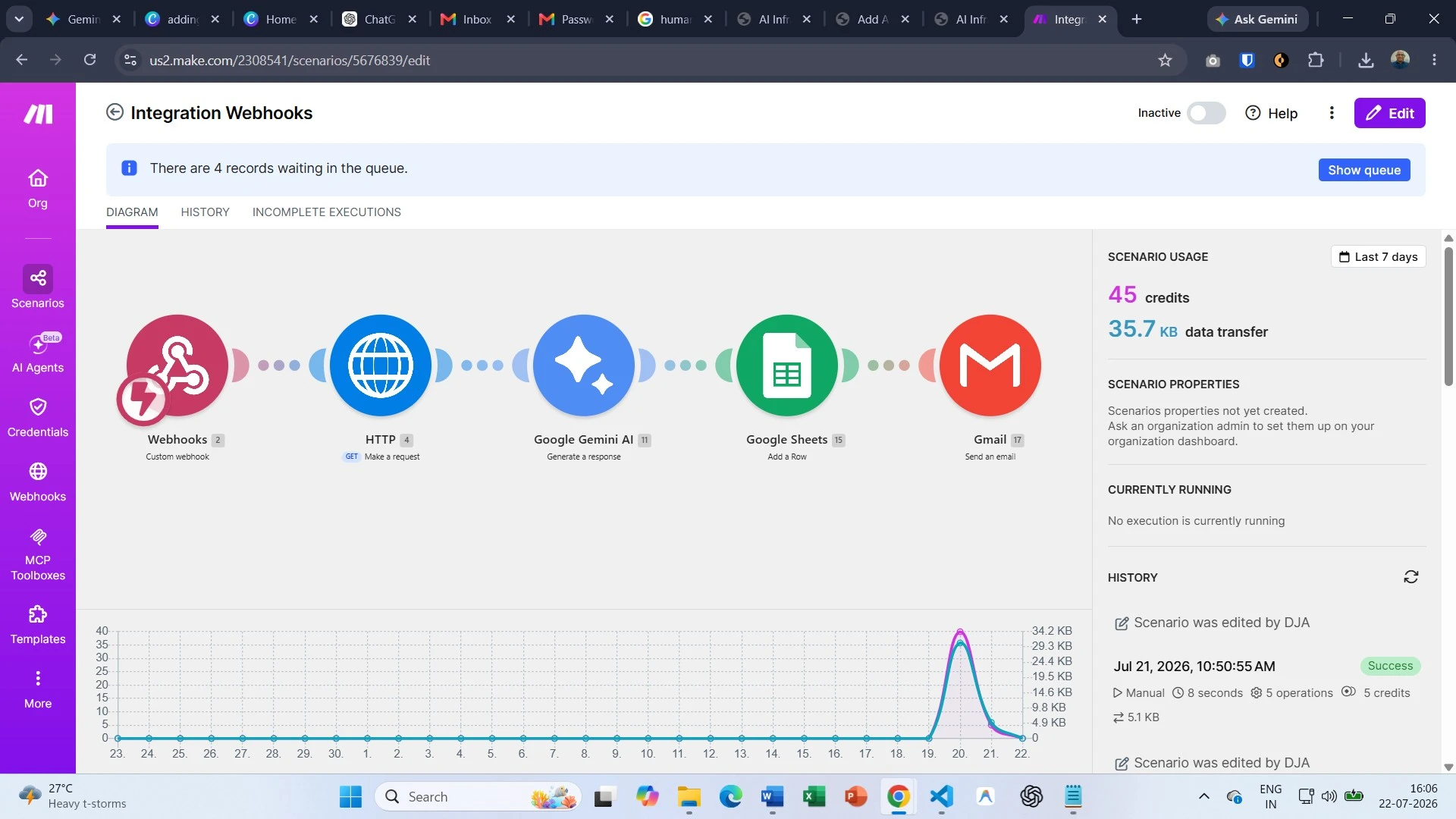This screenshot has height=819, width=1456.
Task: Open the Last 7 days date range dropdown
Action: 1378,257
